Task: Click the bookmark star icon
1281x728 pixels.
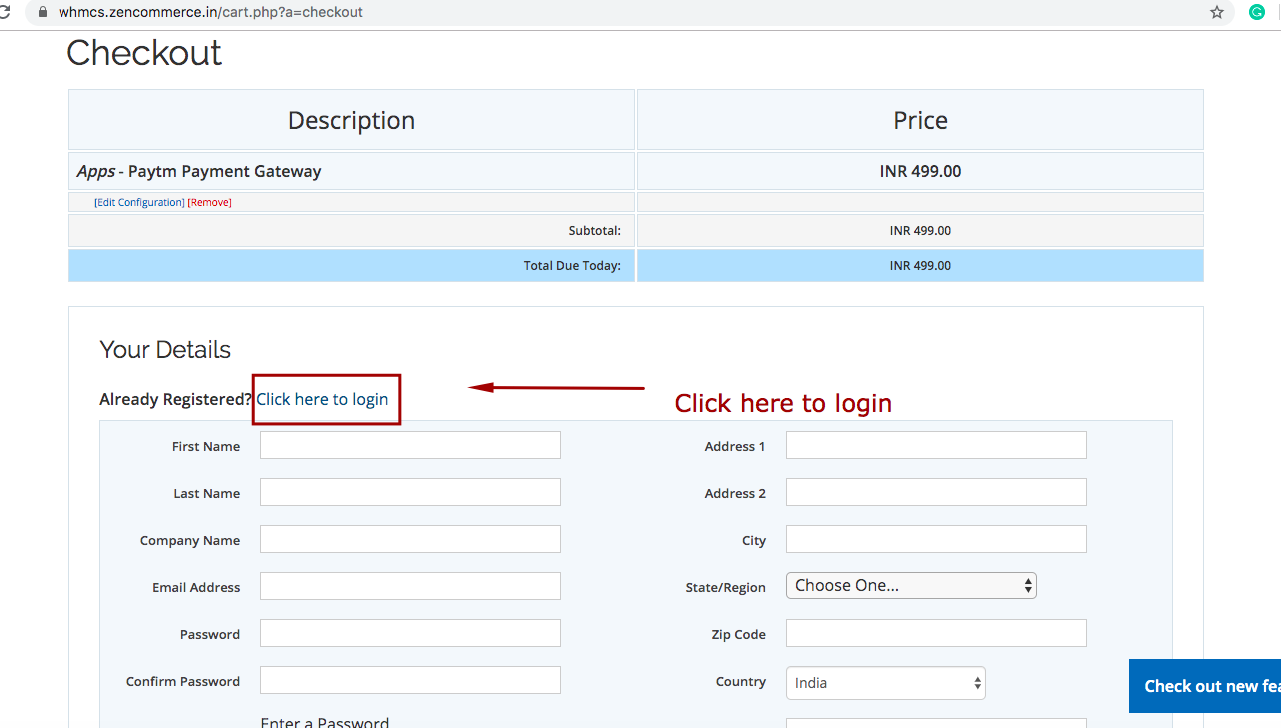Action: [1216, 13]
